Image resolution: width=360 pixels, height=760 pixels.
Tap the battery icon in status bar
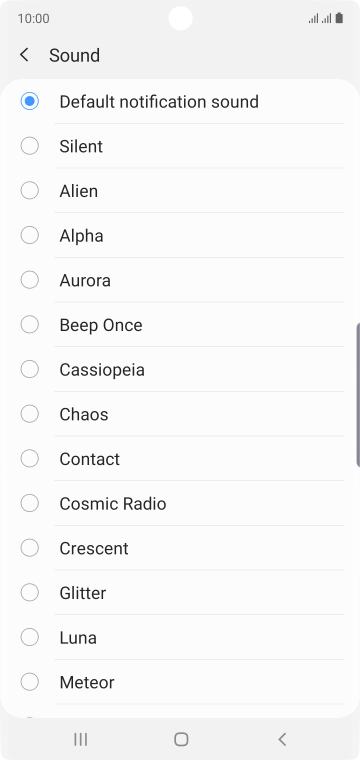point(340,18)
